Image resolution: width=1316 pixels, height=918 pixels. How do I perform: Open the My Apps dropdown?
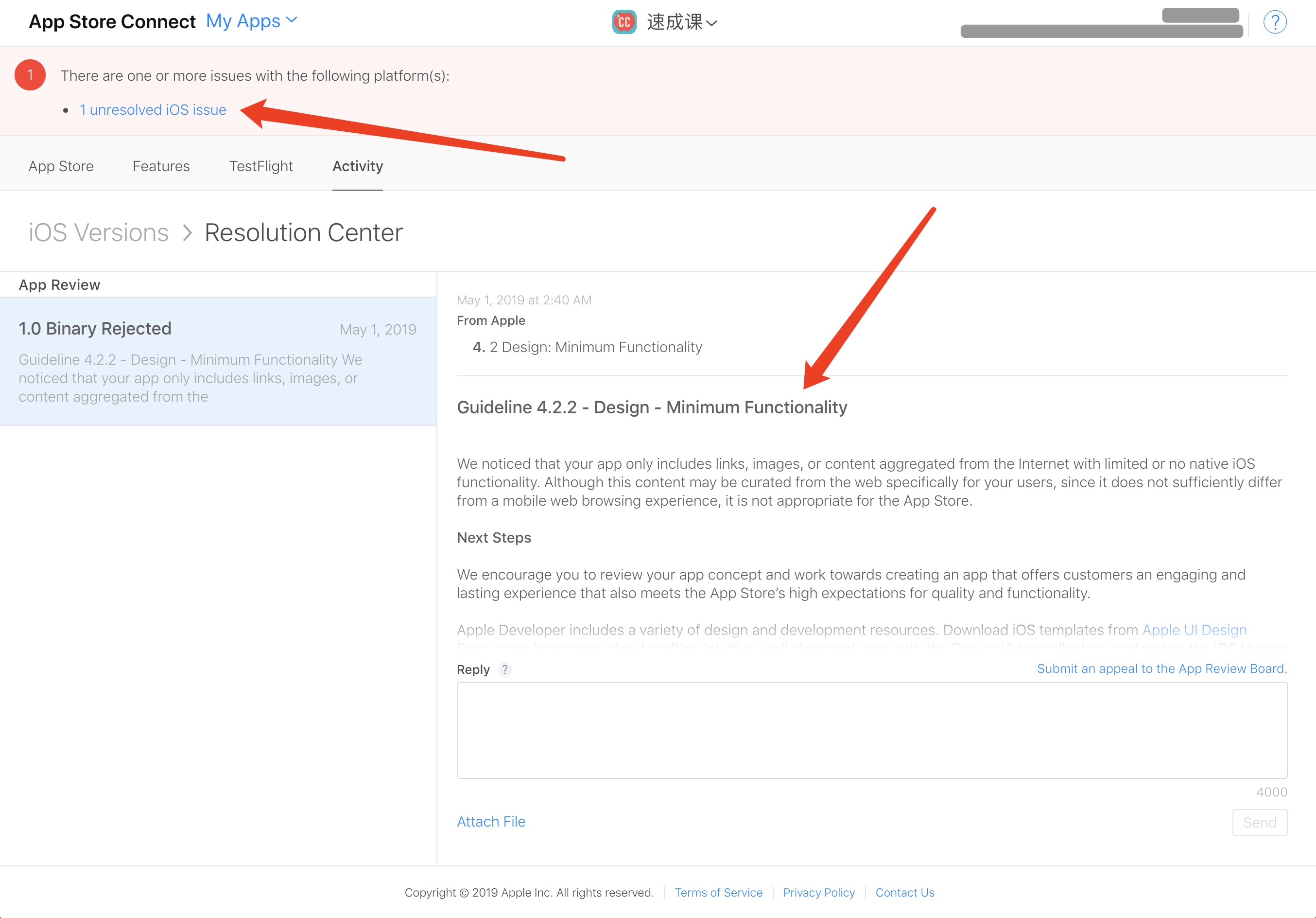[x=252, y=21]
